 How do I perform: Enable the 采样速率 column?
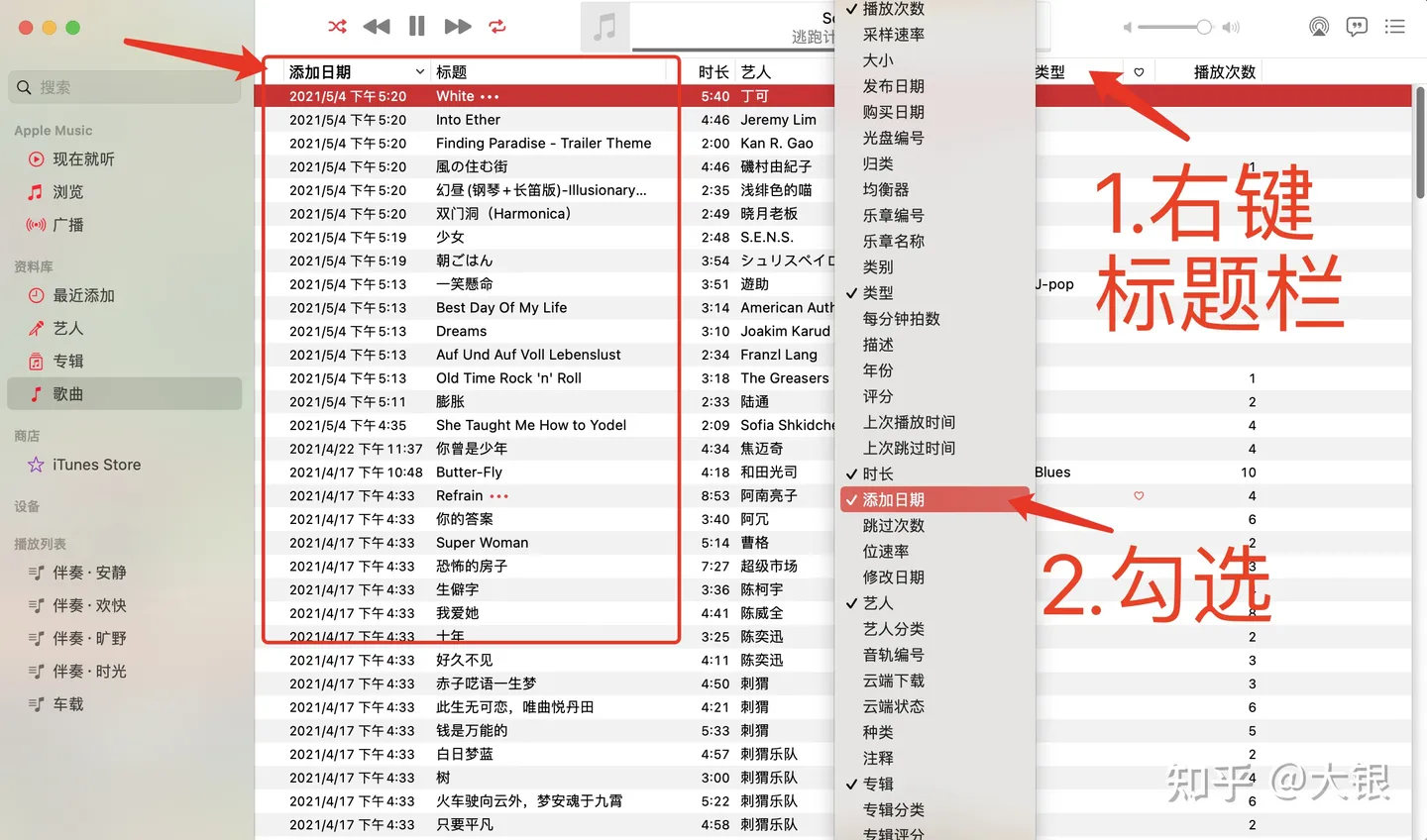tap(936, 35)
